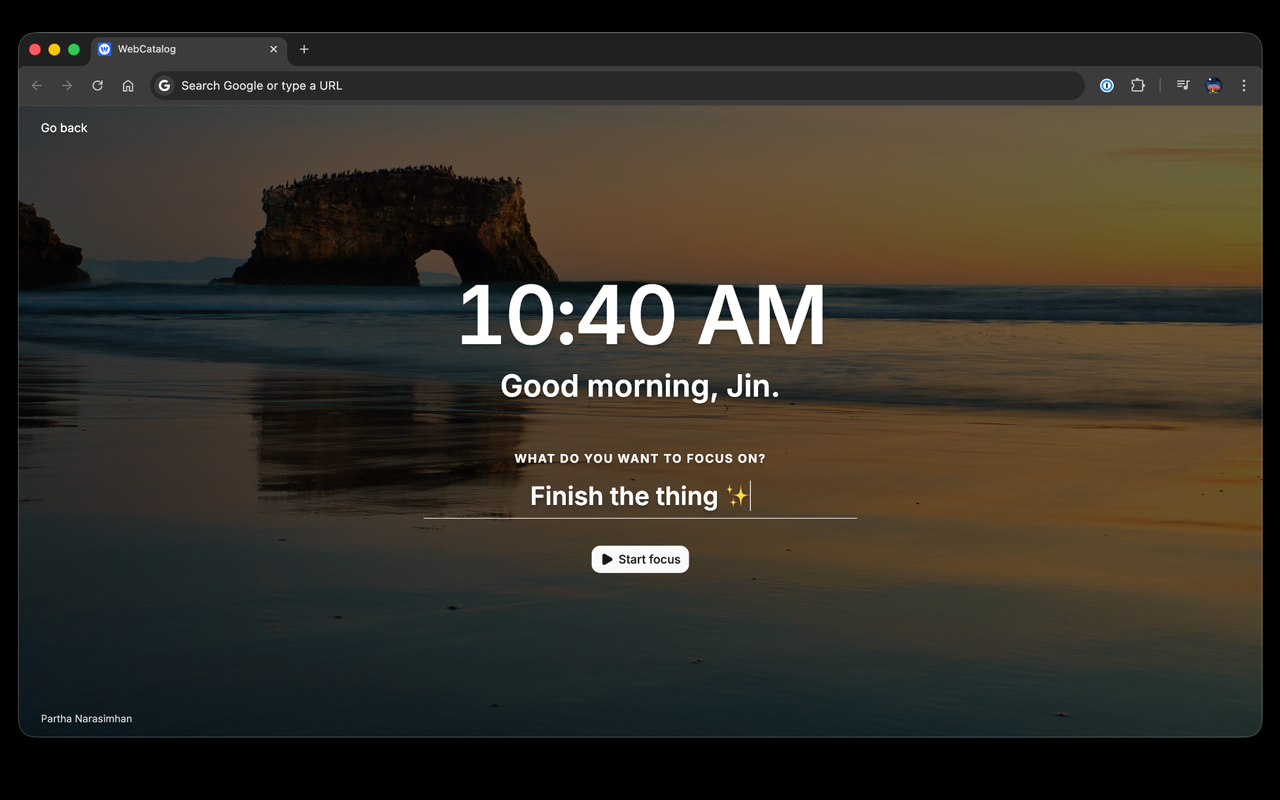Focus the Search Google or type a URL bar

[x=617, y=86]
